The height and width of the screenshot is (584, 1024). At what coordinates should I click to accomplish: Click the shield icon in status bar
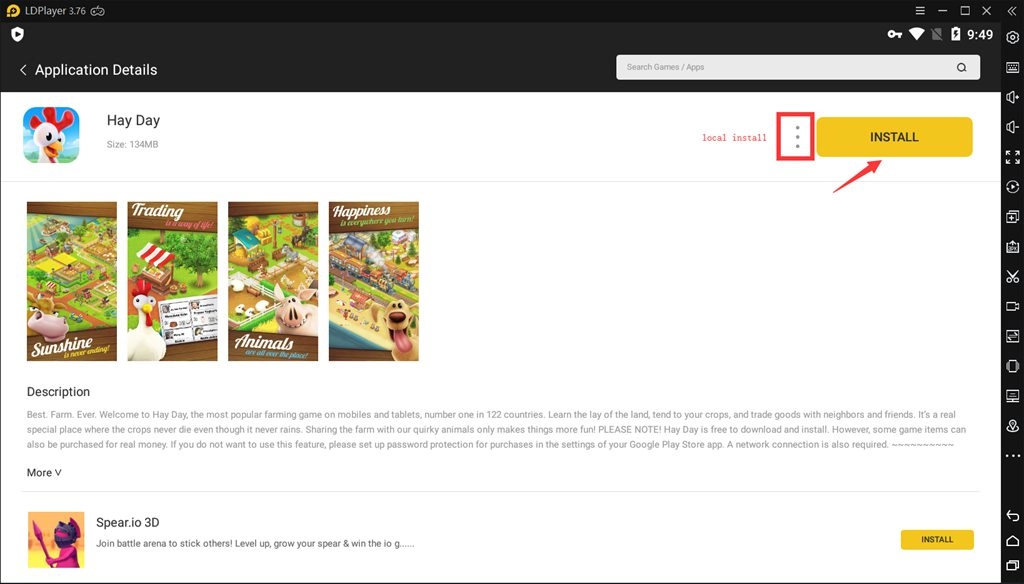pos(18,35)
